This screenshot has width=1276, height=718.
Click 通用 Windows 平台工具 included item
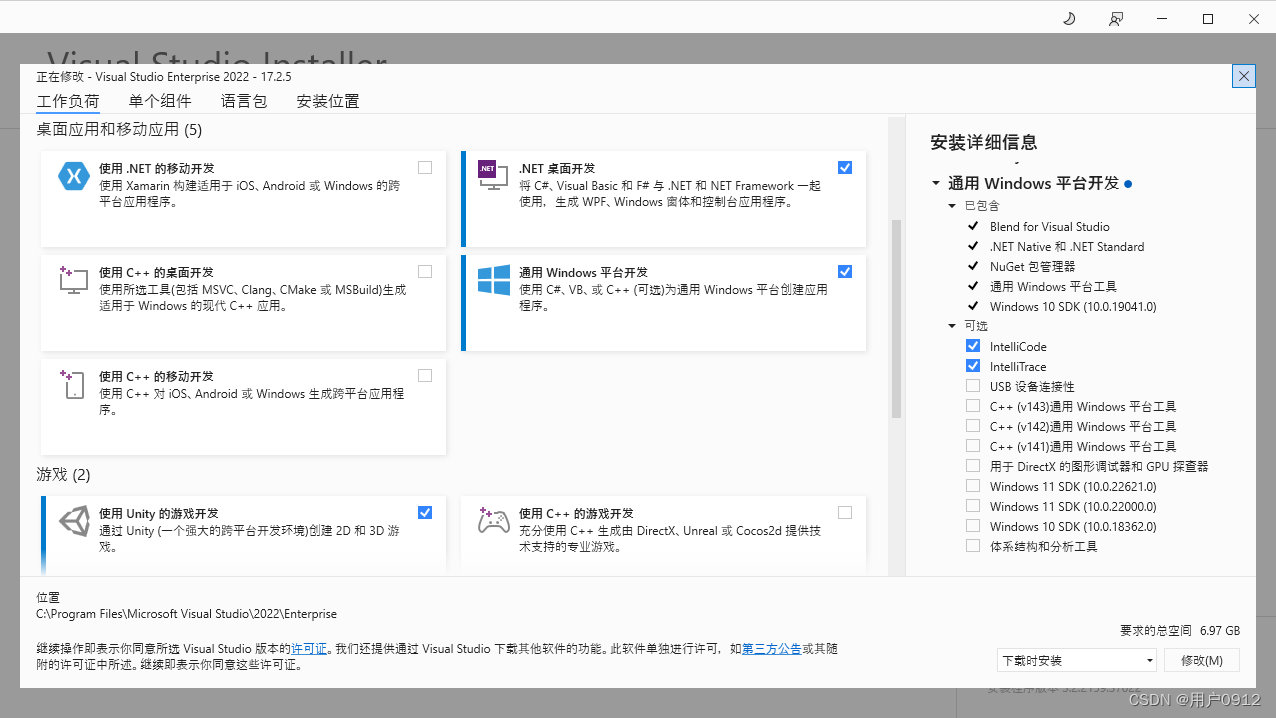pos(1054,287)
